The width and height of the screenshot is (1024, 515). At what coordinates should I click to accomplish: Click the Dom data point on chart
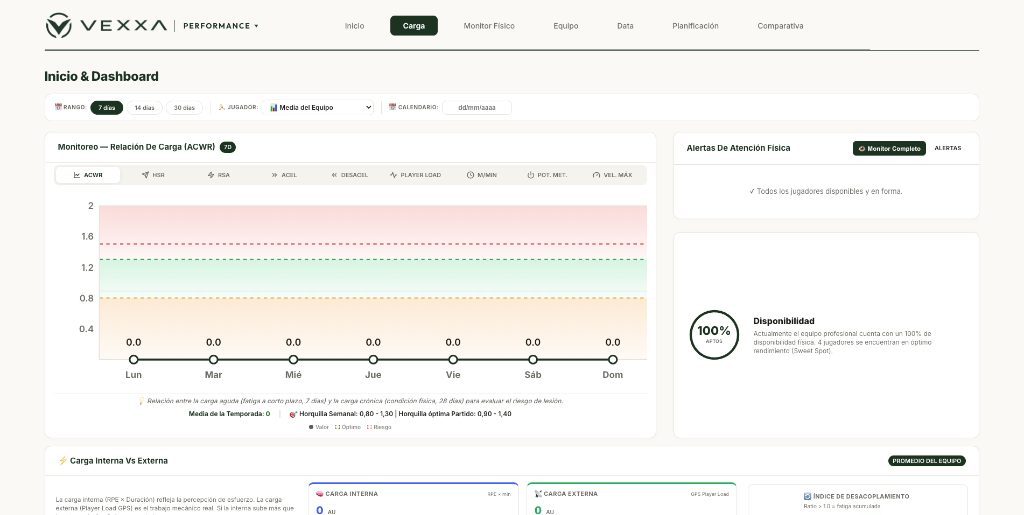(x=613, y=360)
